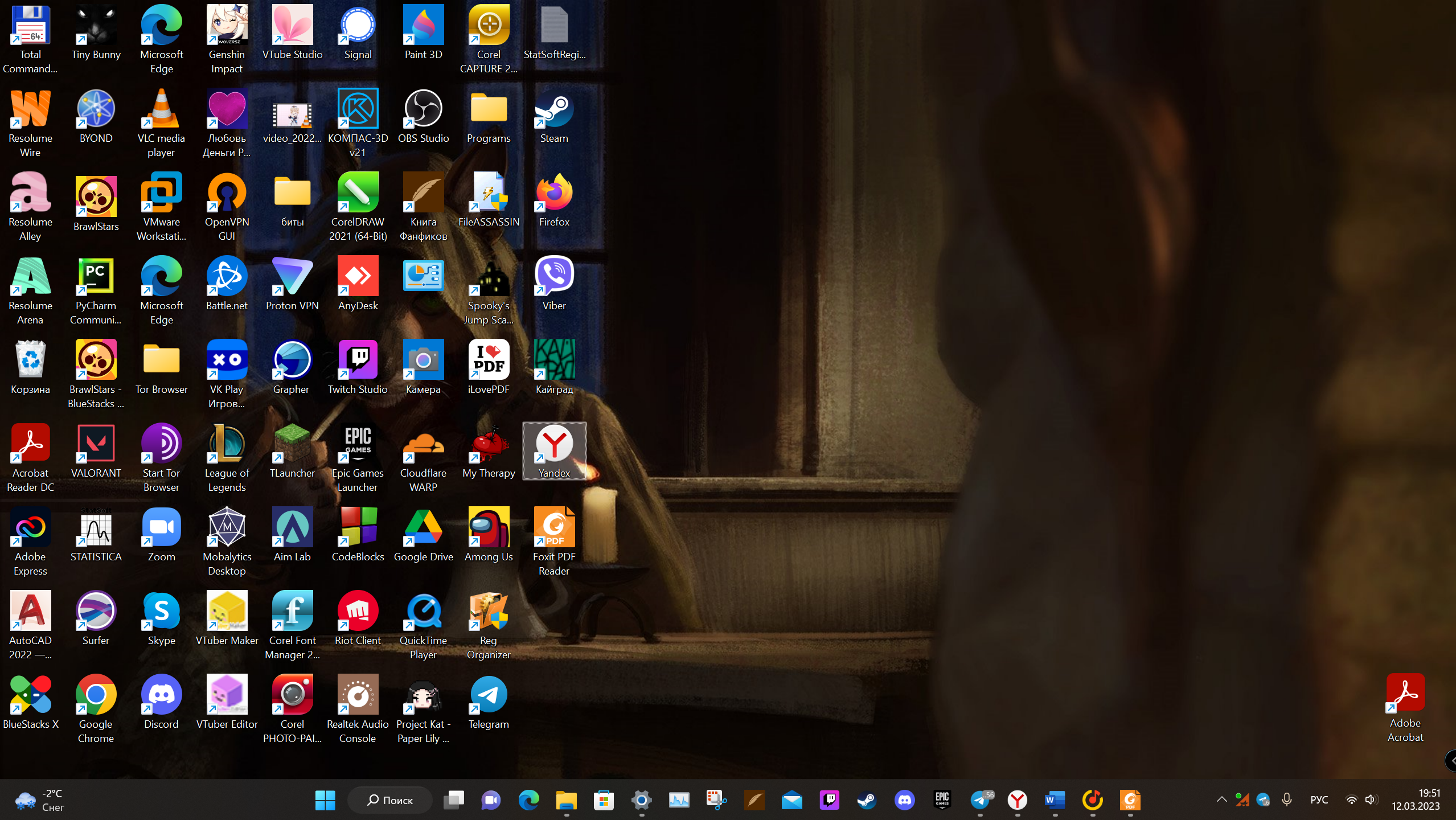Open AnyDesk from the desktop
This screenshot has height=820, width=1456.
[358, 283]
